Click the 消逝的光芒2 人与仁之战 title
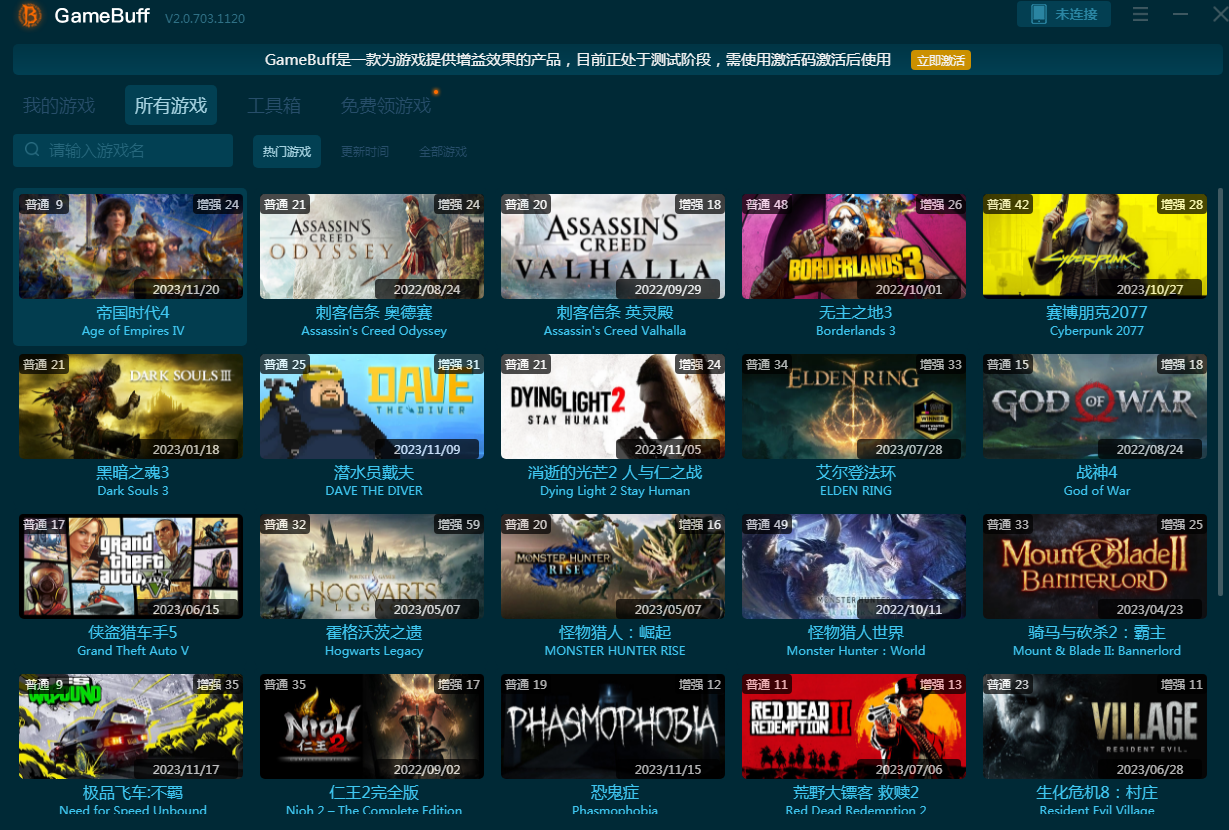Image resolution: width=1229 pixels, height=830 pixels. 615,472
